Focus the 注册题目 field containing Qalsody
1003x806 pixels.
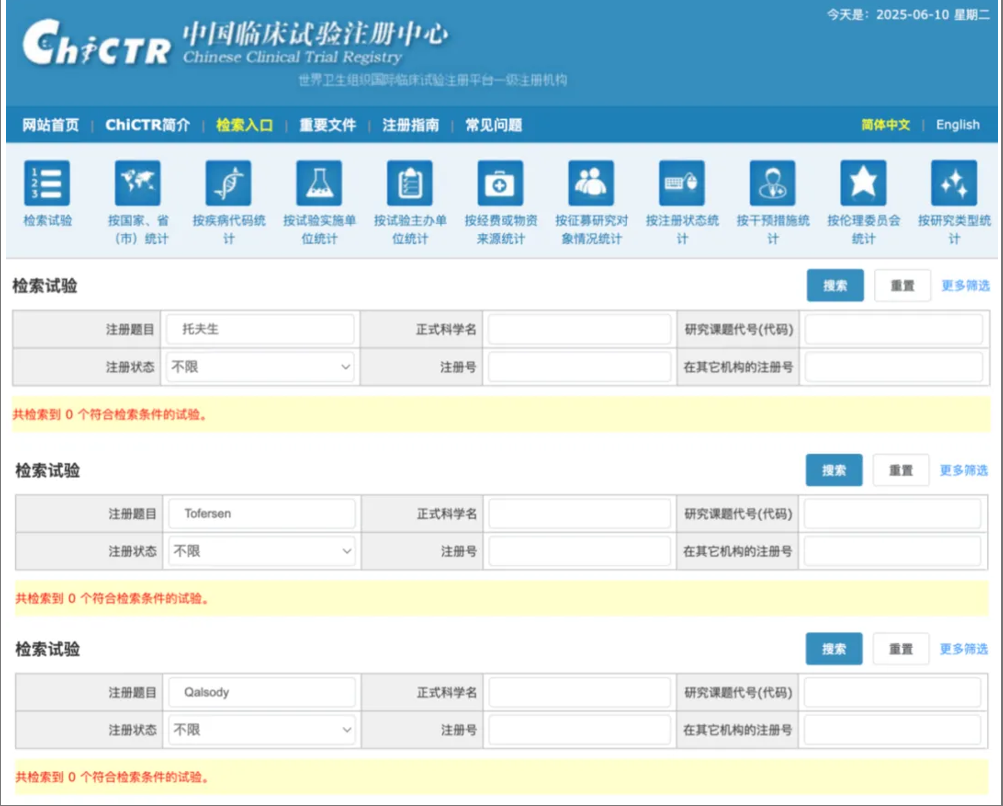tap(262, 692)
